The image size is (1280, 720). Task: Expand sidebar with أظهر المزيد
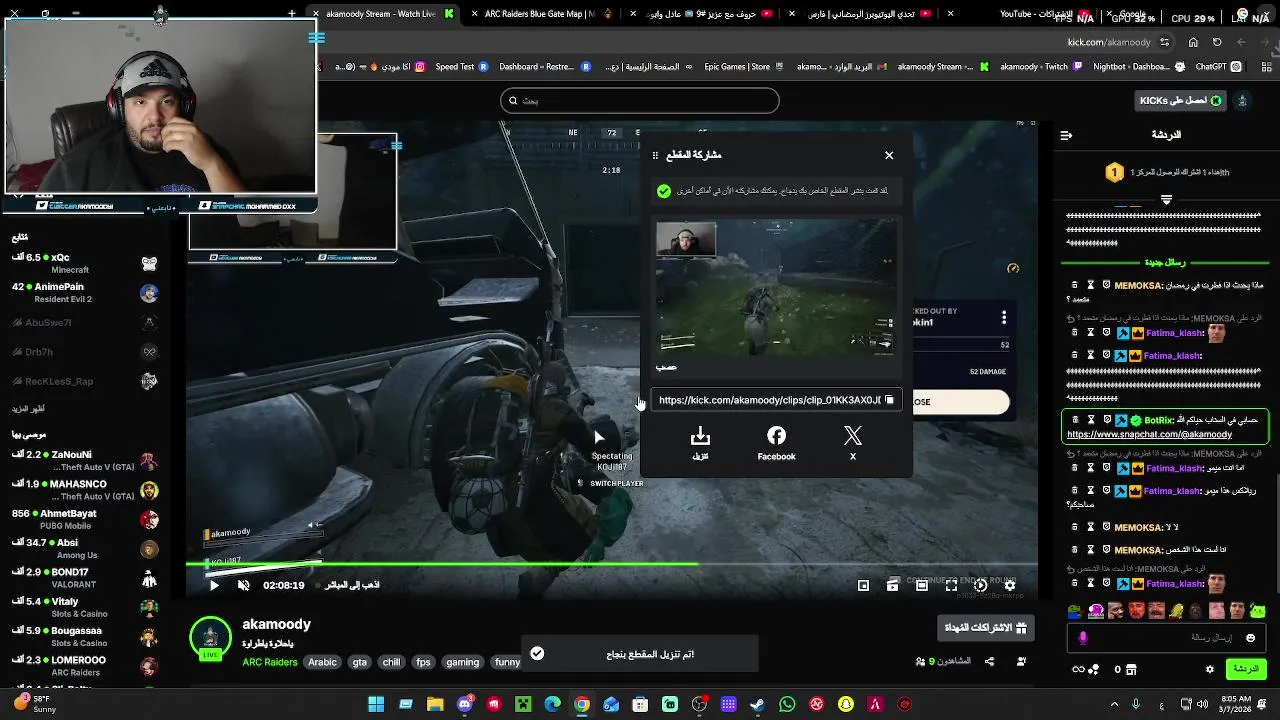28,409
